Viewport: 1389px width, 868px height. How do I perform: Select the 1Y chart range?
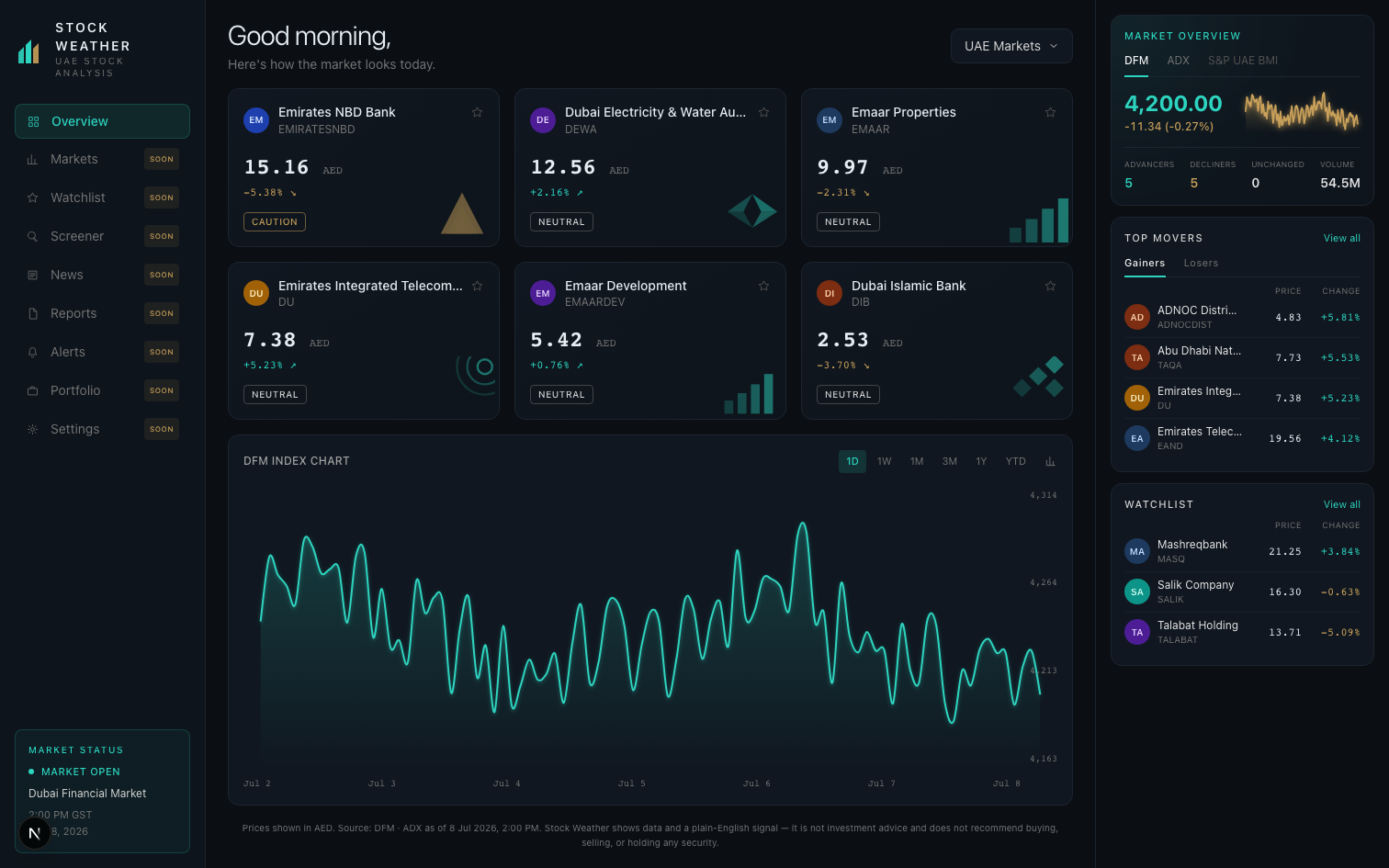[x=981, y=461]
